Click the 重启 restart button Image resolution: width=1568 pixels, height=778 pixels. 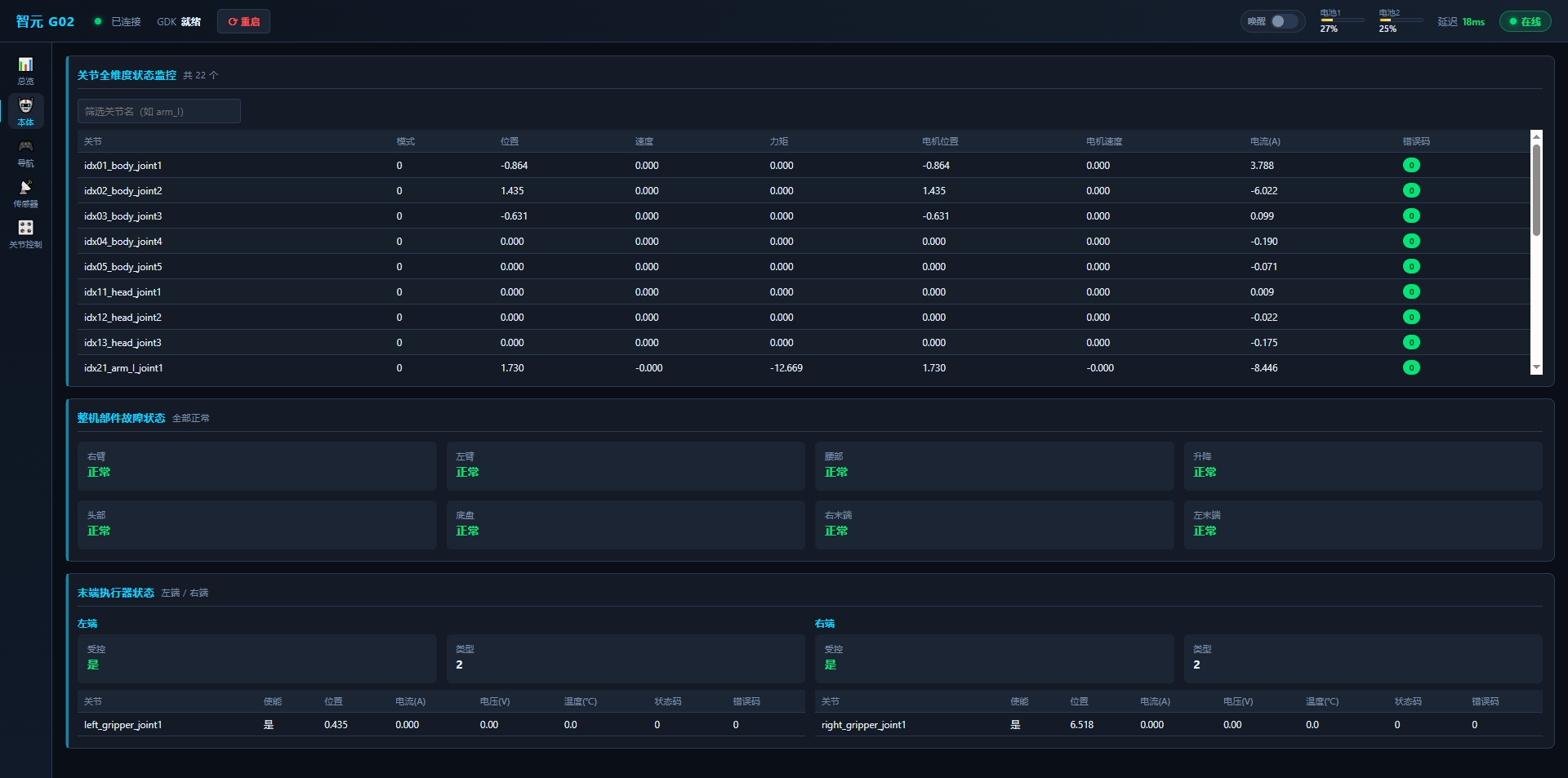tap(243, 21)
